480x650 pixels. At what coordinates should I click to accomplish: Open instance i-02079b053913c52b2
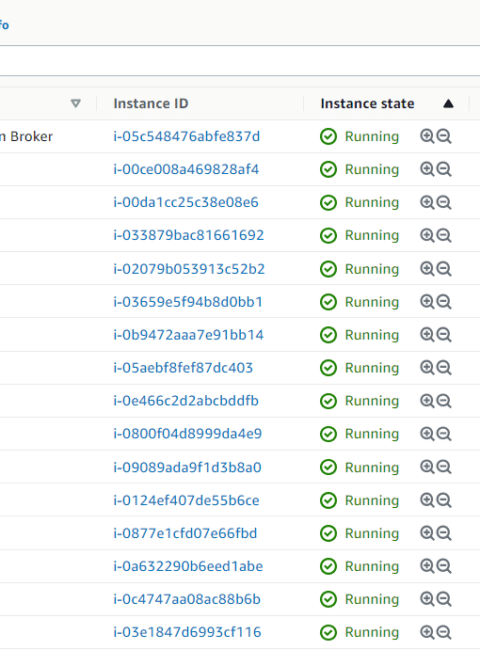click(x=189, y=269)
